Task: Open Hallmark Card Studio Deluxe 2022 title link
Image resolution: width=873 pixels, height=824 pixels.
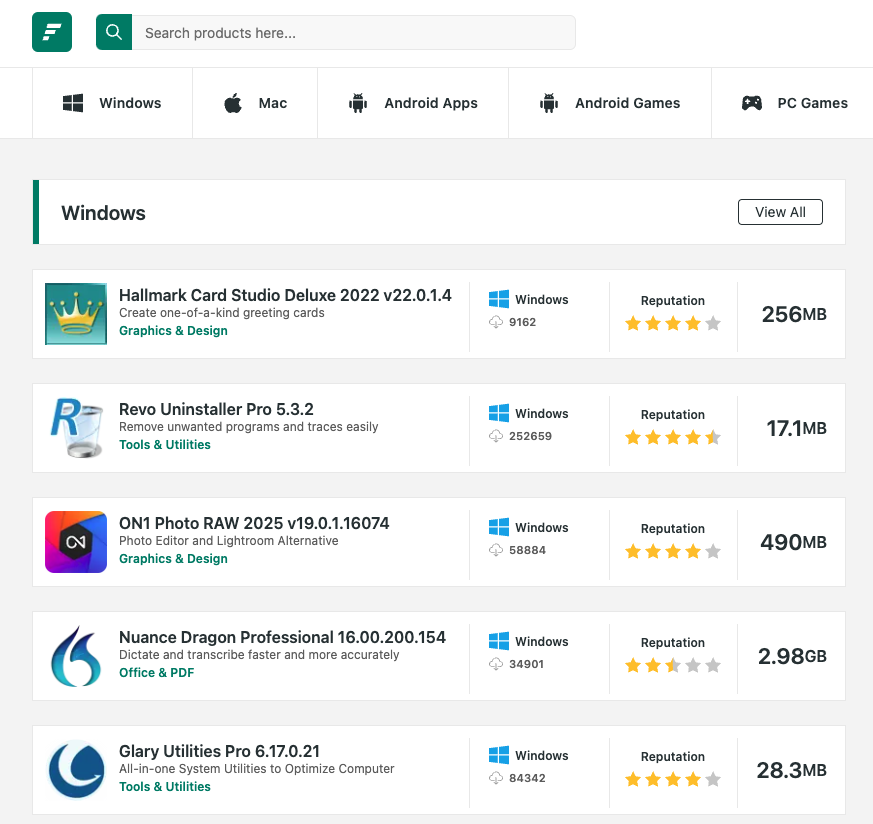Action: (x=285, y=295)
